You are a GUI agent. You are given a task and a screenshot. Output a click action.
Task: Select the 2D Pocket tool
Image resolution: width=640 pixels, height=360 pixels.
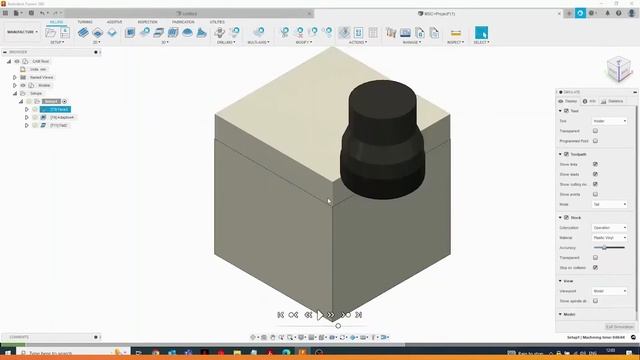tap(98, 32)
